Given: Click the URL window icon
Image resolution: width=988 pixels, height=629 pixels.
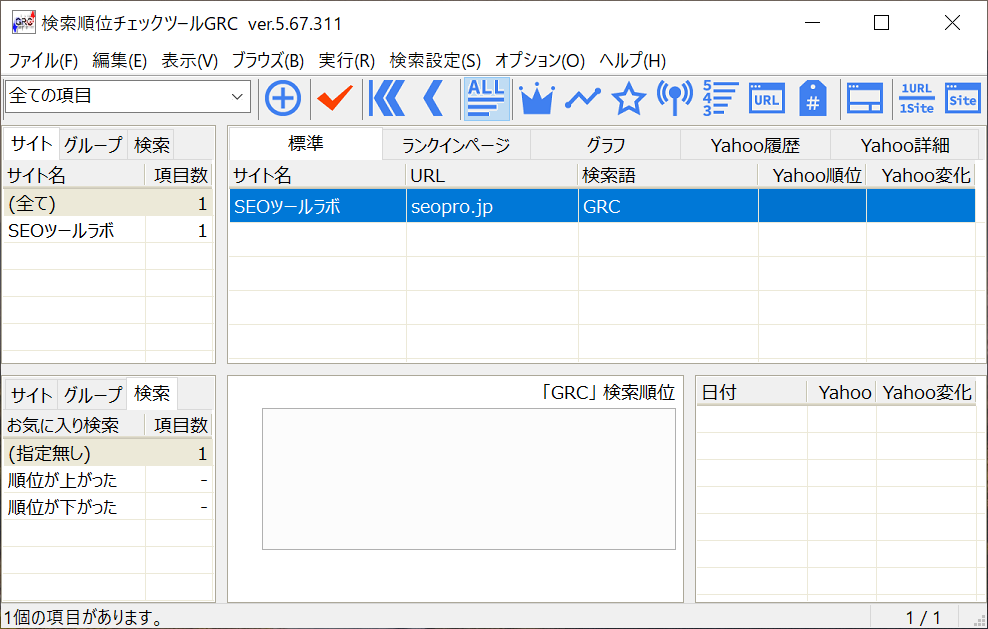Looking at the screenshot, I should point(766,98).
